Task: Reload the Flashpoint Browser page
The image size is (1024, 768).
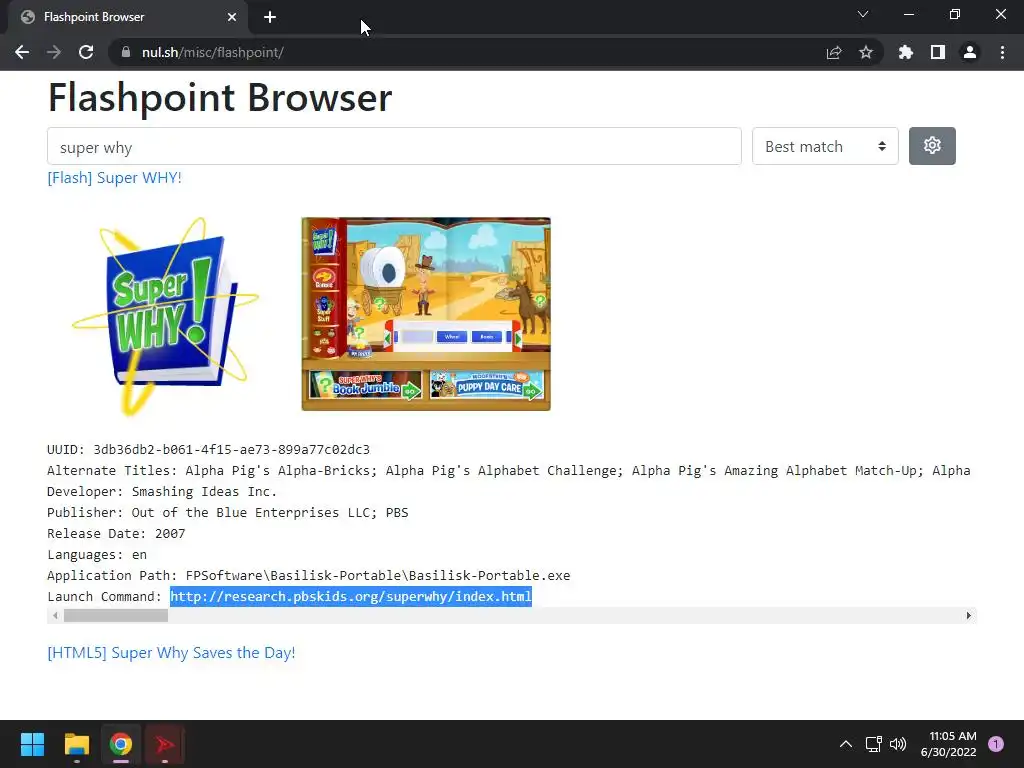Action: click(86, 52)
